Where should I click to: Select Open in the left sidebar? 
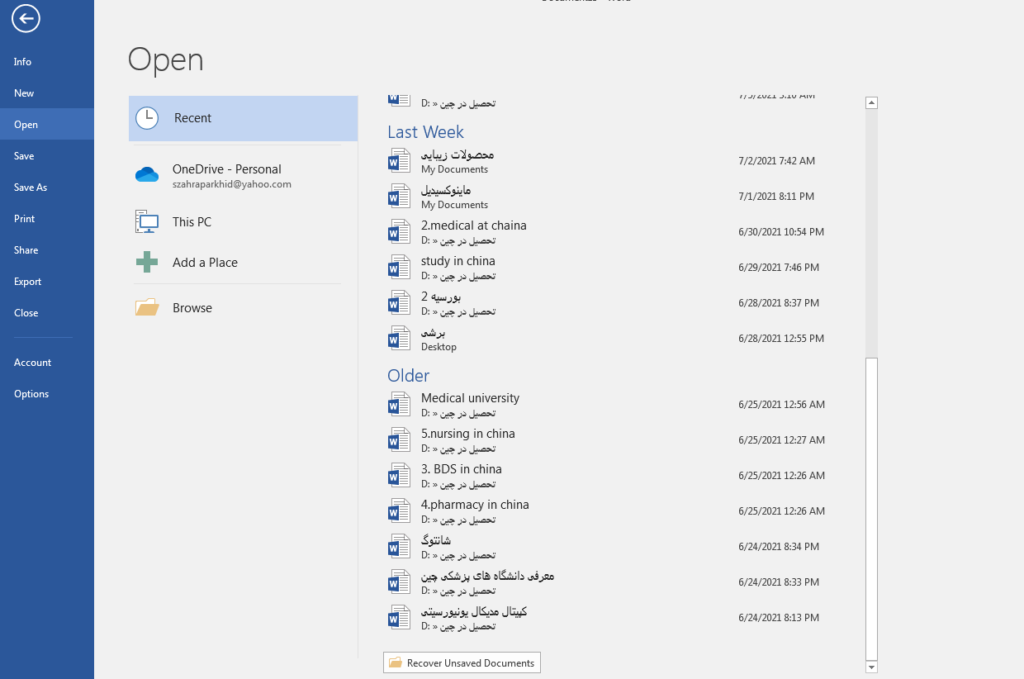(x=47, y=124)
